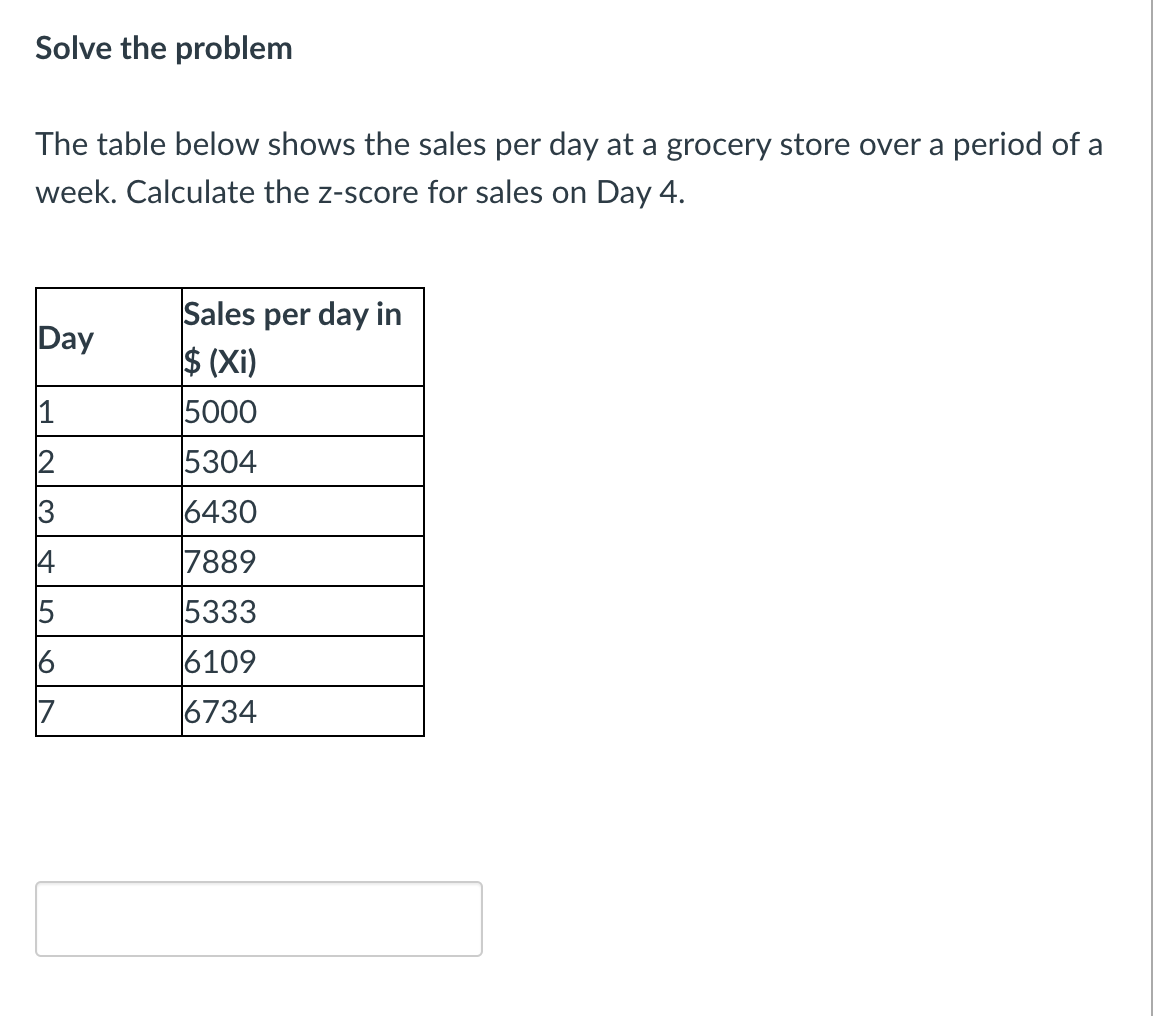Click the value 5304 for Day 2

(x=221, y=460)
